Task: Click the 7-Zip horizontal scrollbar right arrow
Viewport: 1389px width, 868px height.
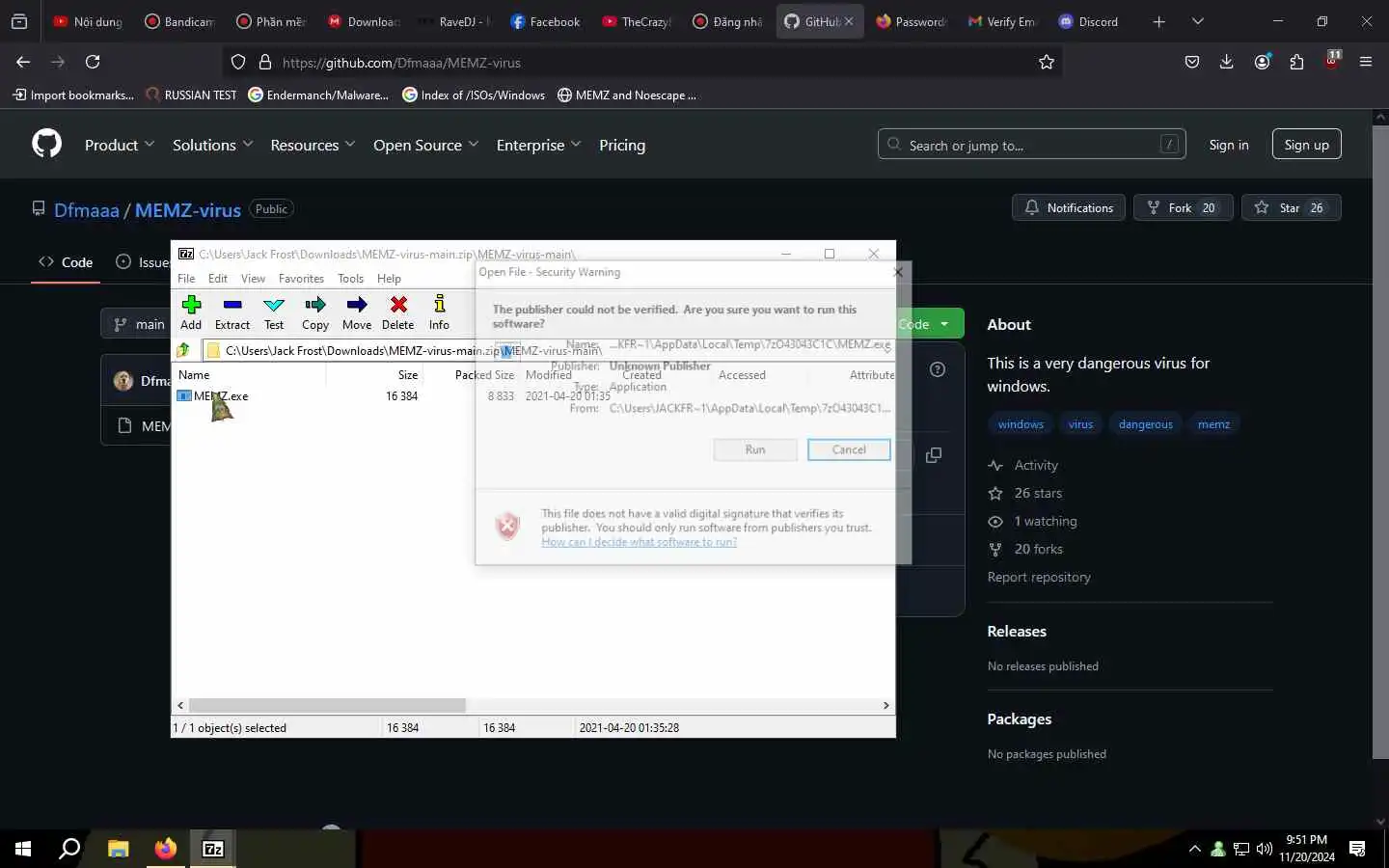Action: pyautogui.click(x=885, y=705)
